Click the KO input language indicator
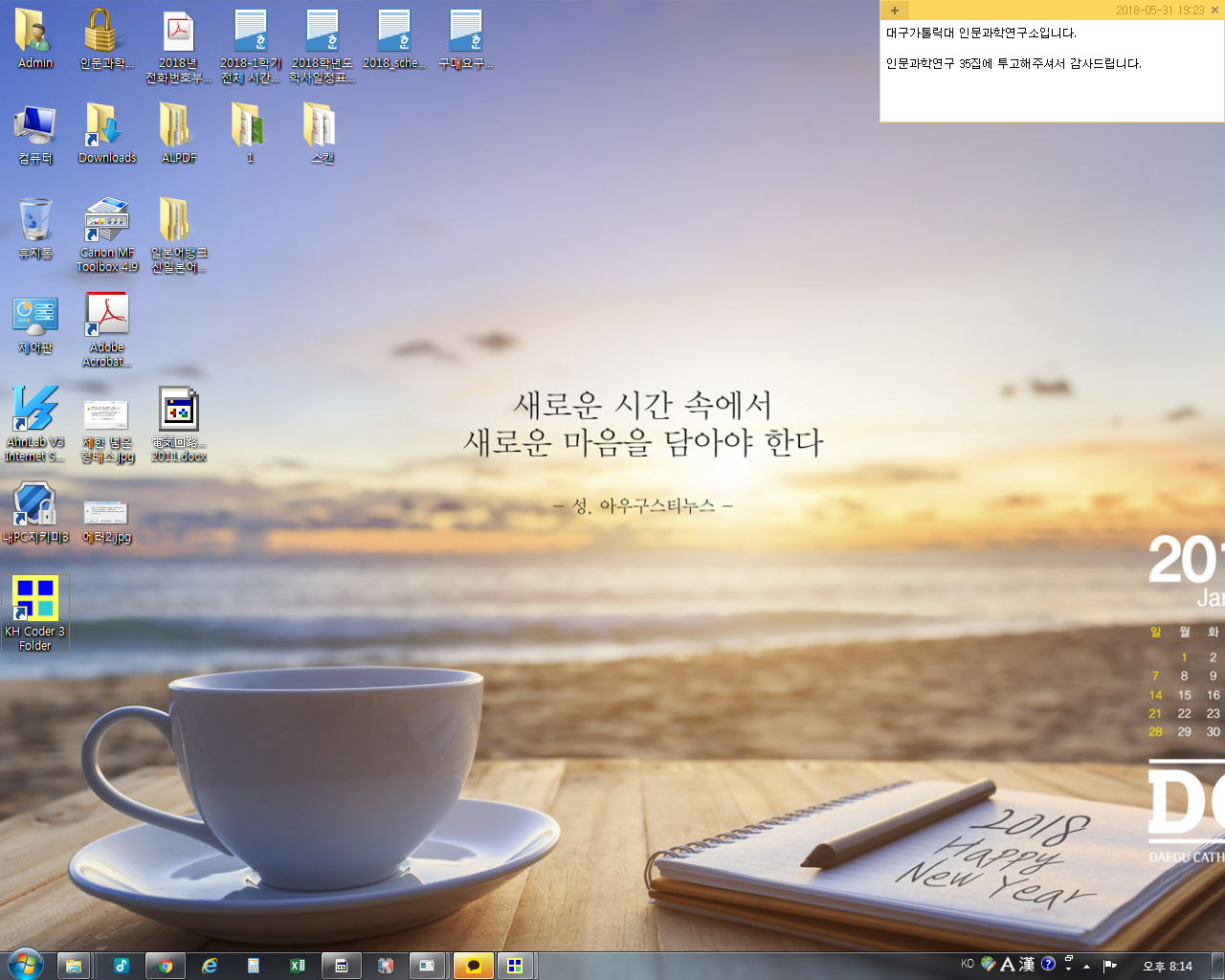 968,964
